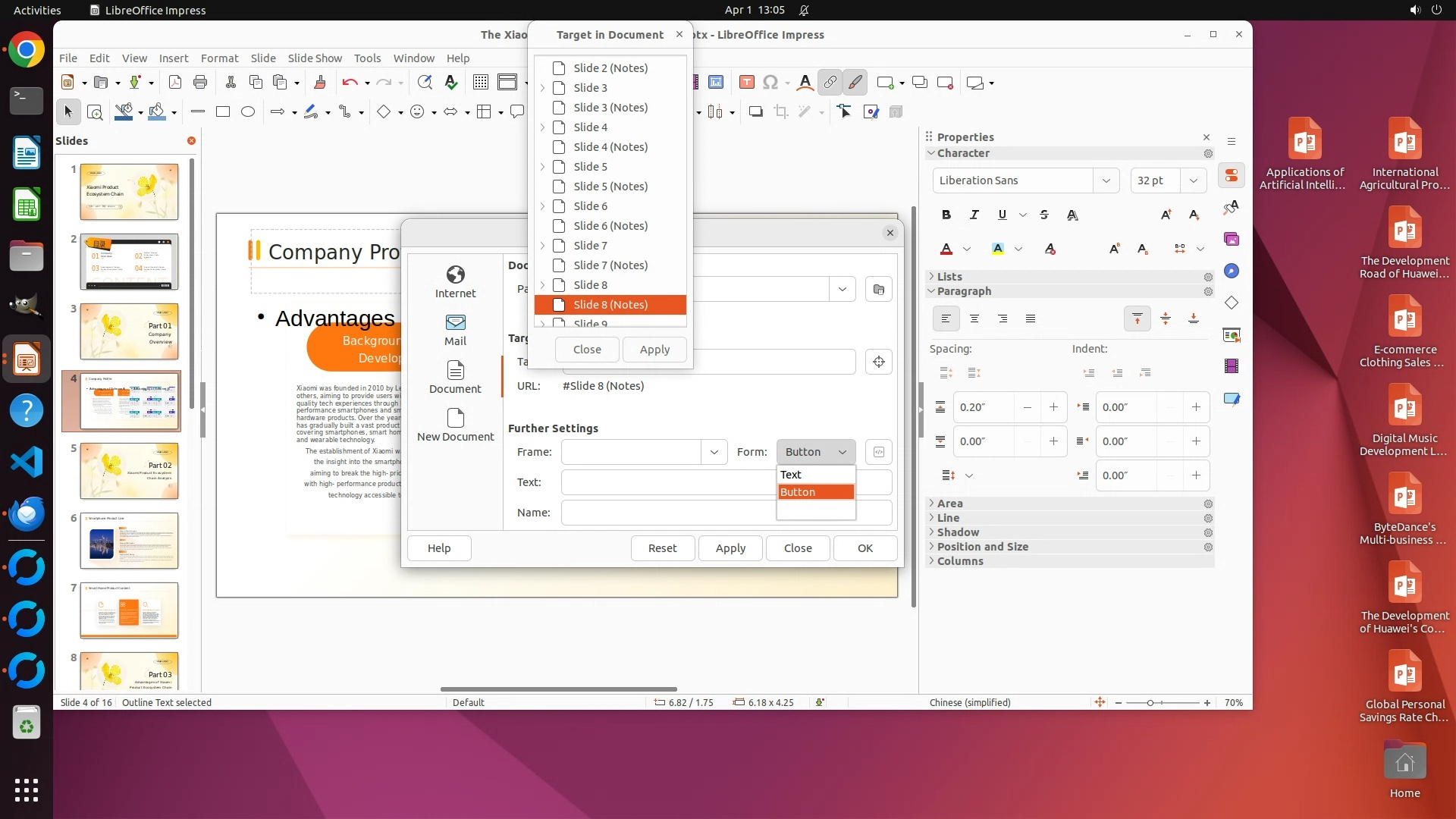This screenshot has width=1456, height=819.
Task: Toggle center paragraph alignment
Action: point(974,318)
